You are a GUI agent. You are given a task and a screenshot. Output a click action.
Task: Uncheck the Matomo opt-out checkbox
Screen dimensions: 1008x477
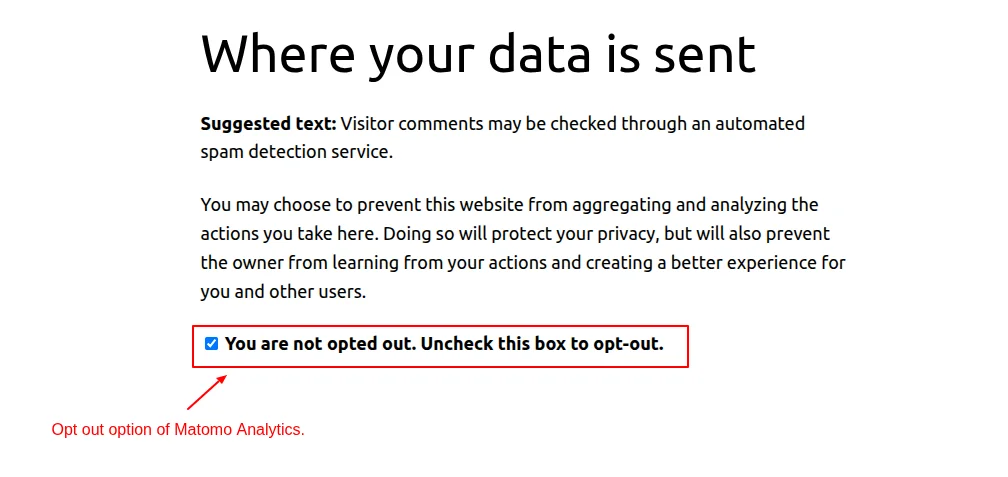(211, 344)
